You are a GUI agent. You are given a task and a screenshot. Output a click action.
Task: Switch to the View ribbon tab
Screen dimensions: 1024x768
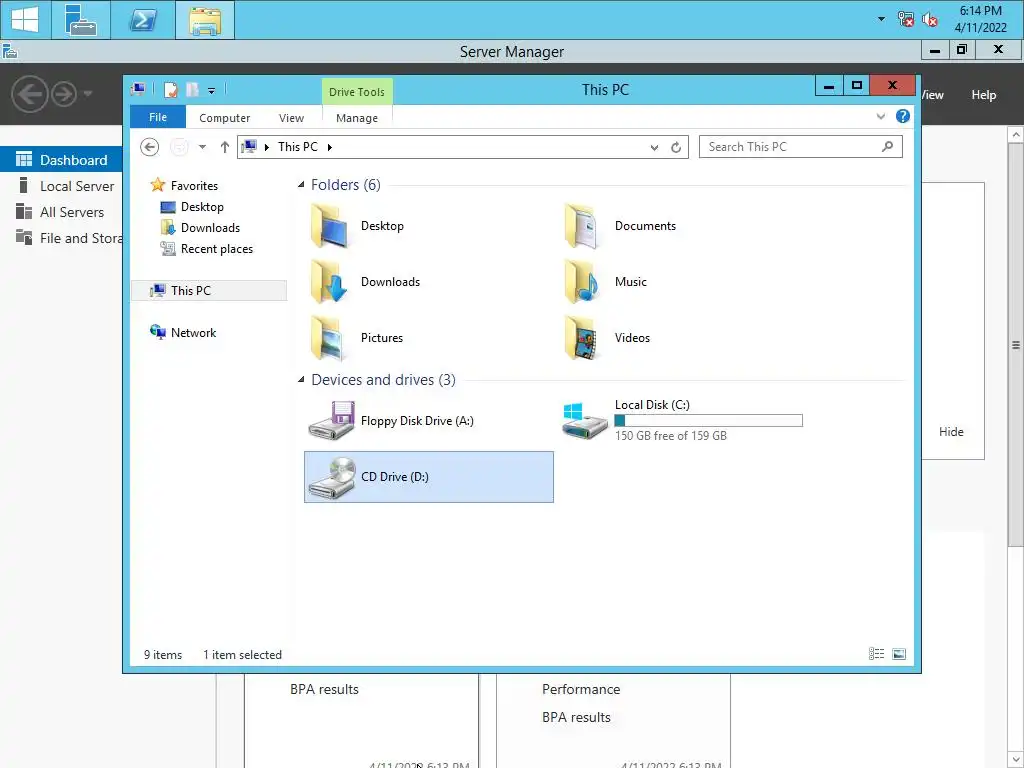coord(291,118)
